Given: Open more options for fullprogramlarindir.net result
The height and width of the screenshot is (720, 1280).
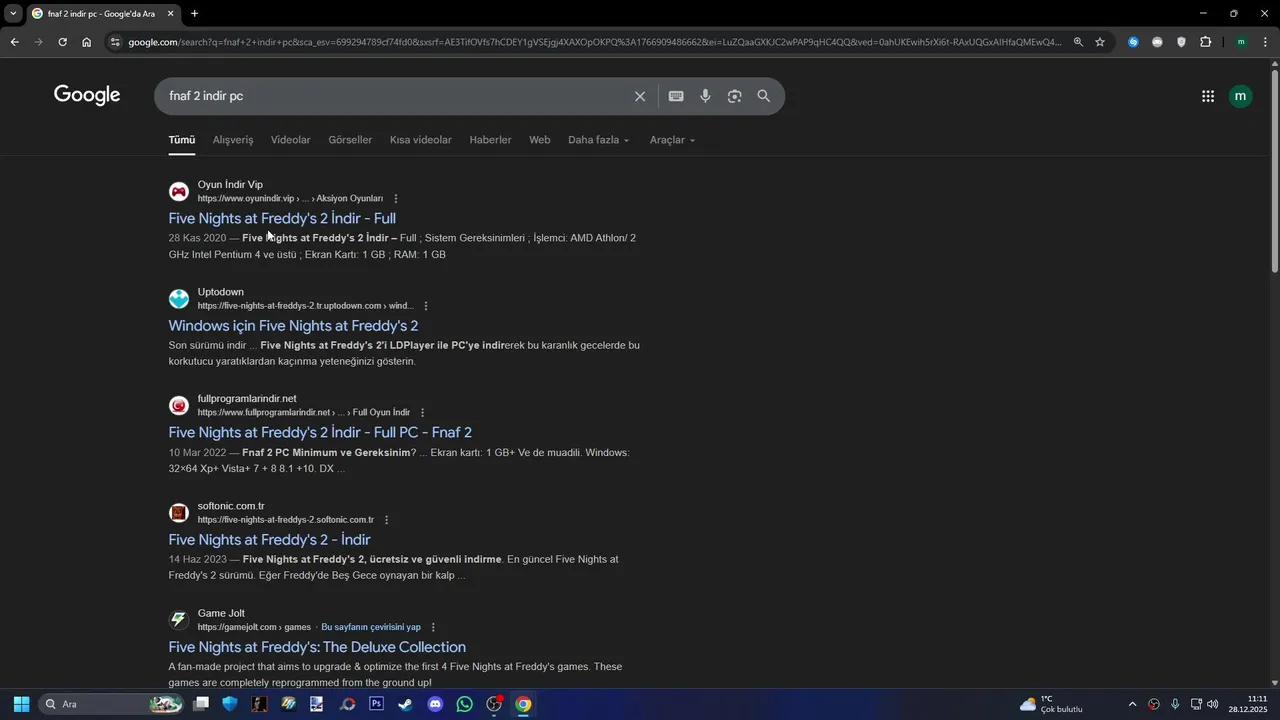Looking at the screenshot, I should 423,413.
